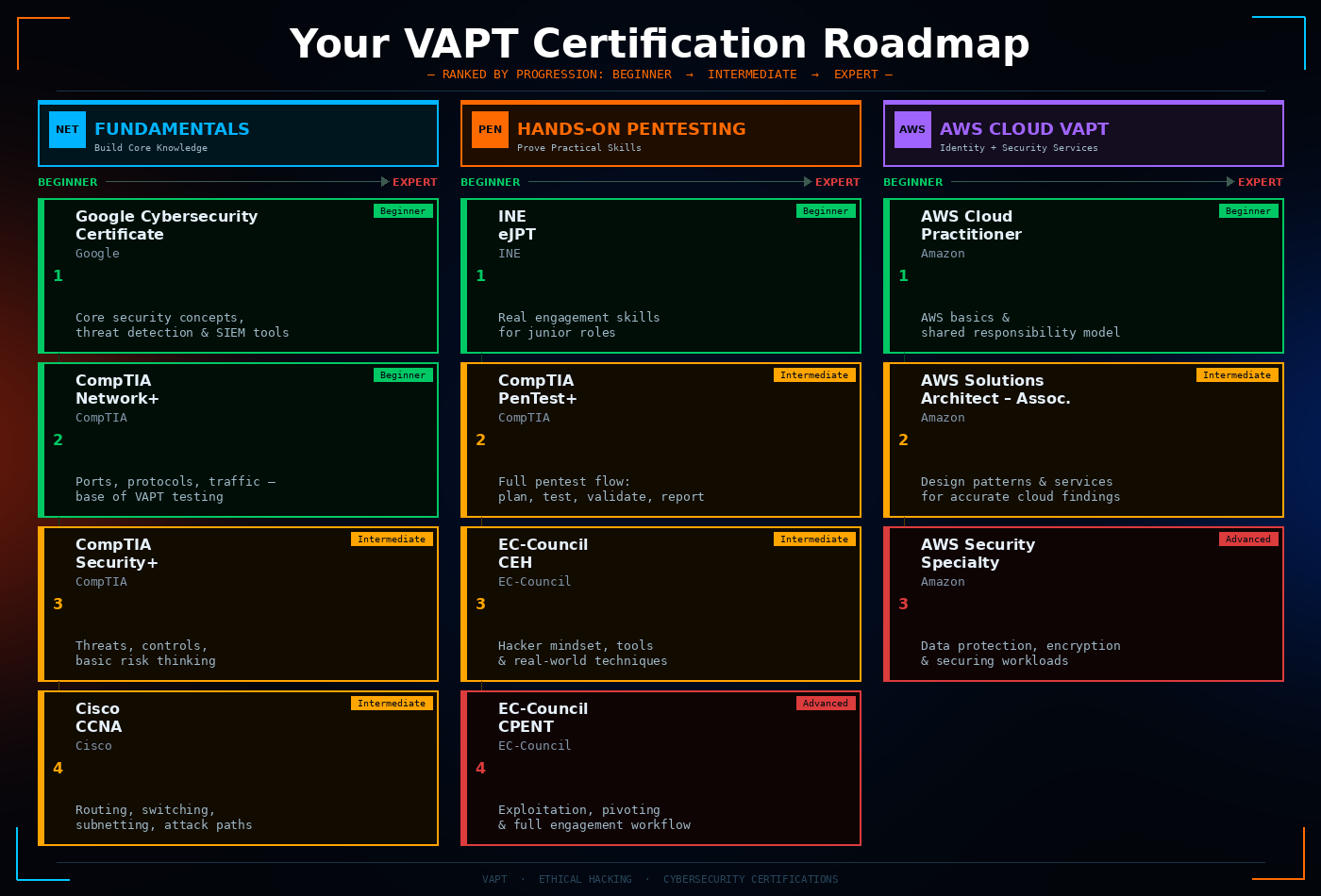Click the Advanced tag on the AWS Security Specialty card
The image size is (1321, 896).
[x=1247, y=539]
